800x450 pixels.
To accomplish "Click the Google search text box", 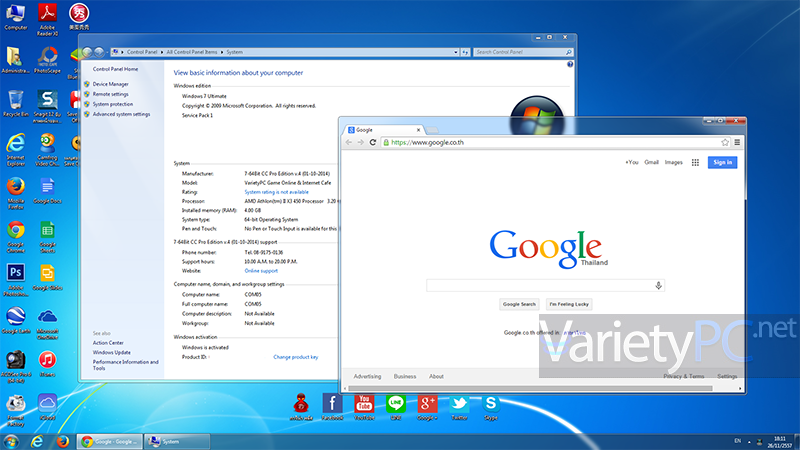I will click(540, 286).
